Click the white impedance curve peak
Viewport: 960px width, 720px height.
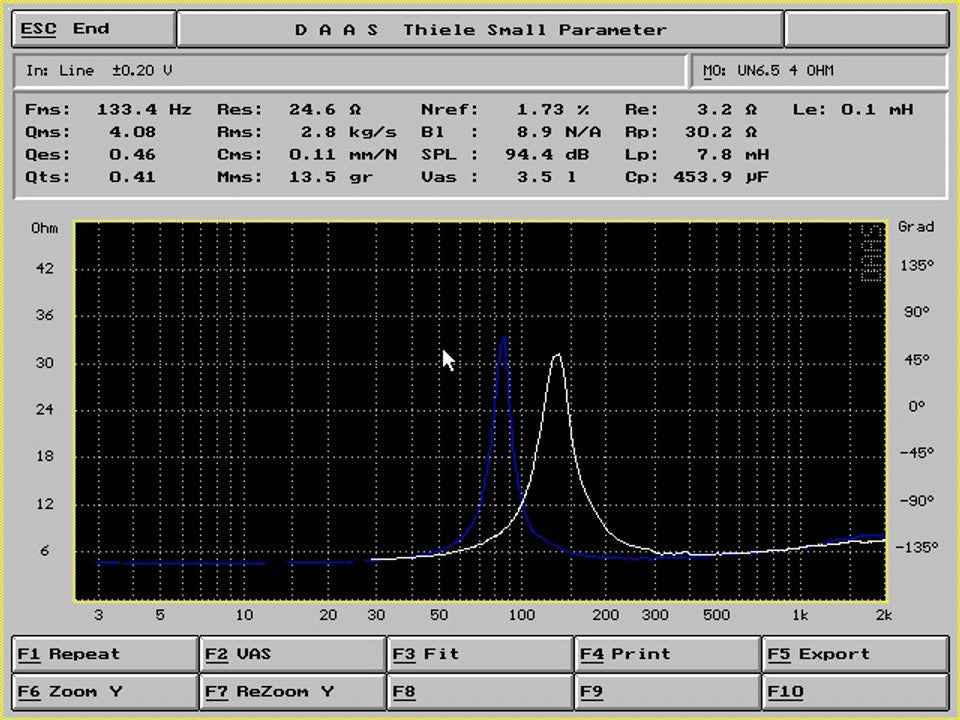[556, 355]
